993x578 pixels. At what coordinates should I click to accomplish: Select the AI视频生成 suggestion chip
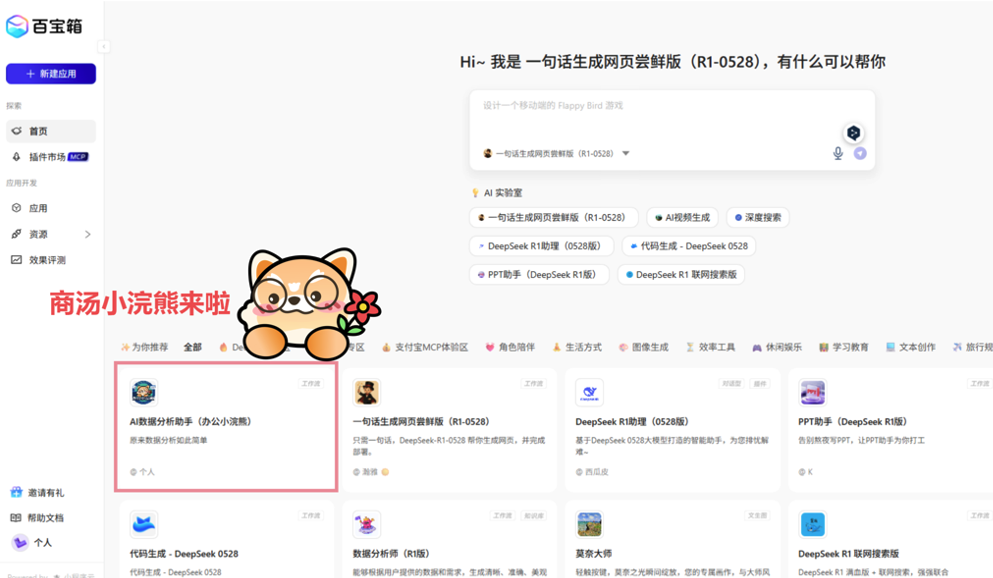pyautogui.click(x=682, y=217)
